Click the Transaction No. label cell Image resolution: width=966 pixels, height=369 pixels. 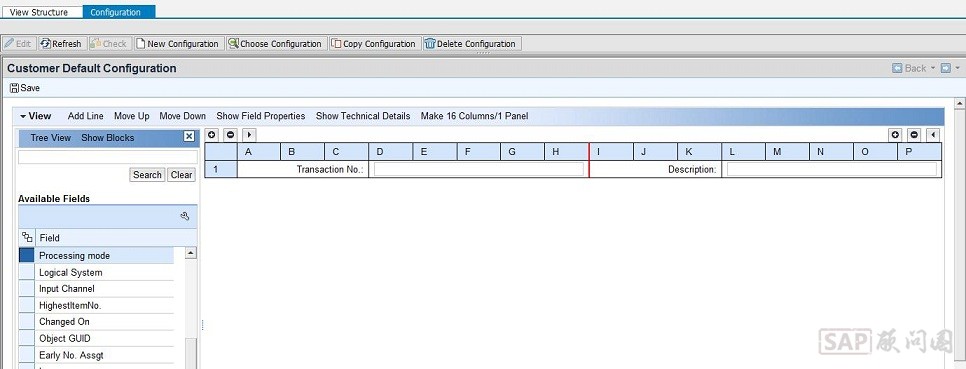303,169
